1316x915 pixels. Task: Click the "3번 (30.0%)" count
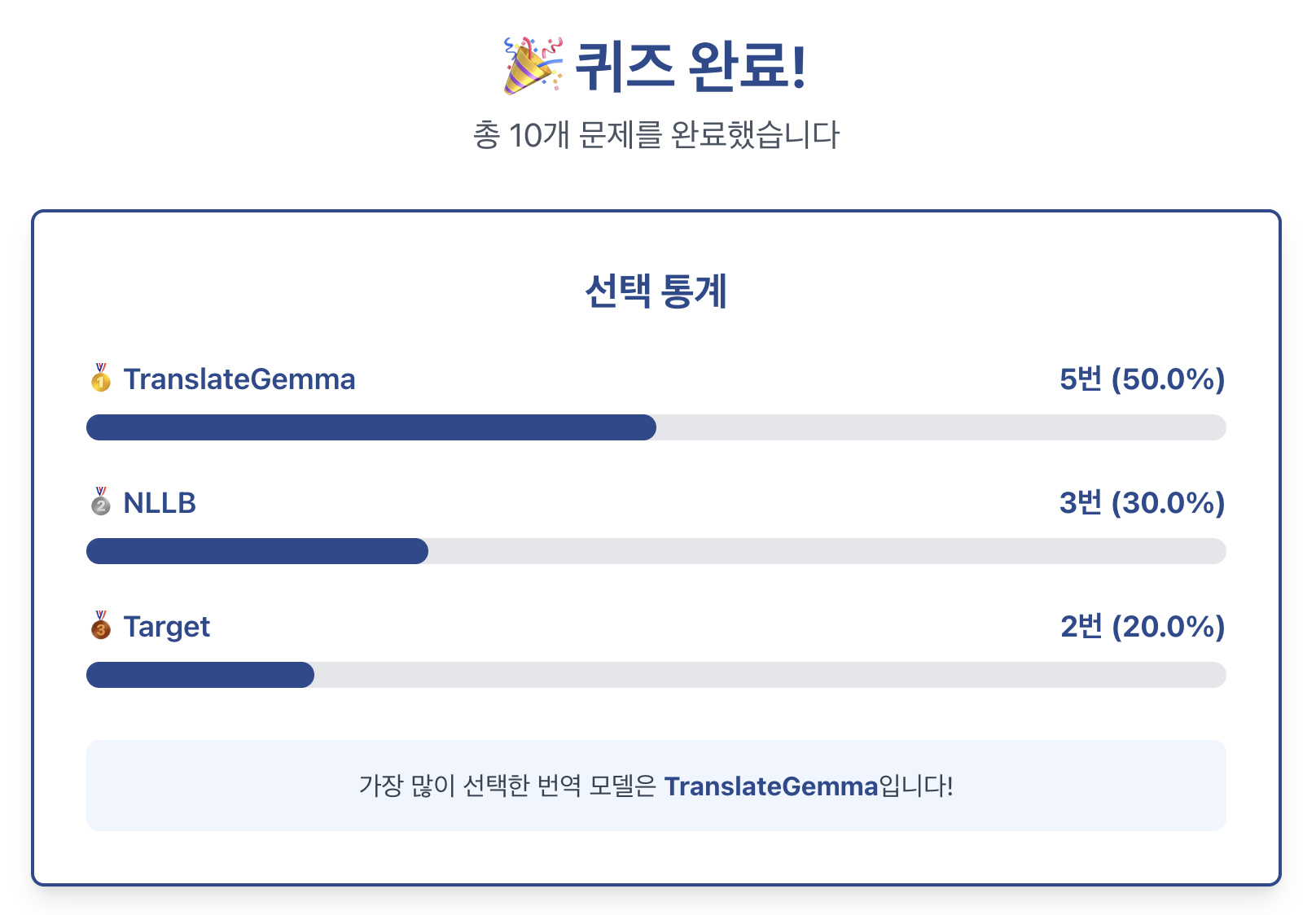click(x=1142, y=503)
